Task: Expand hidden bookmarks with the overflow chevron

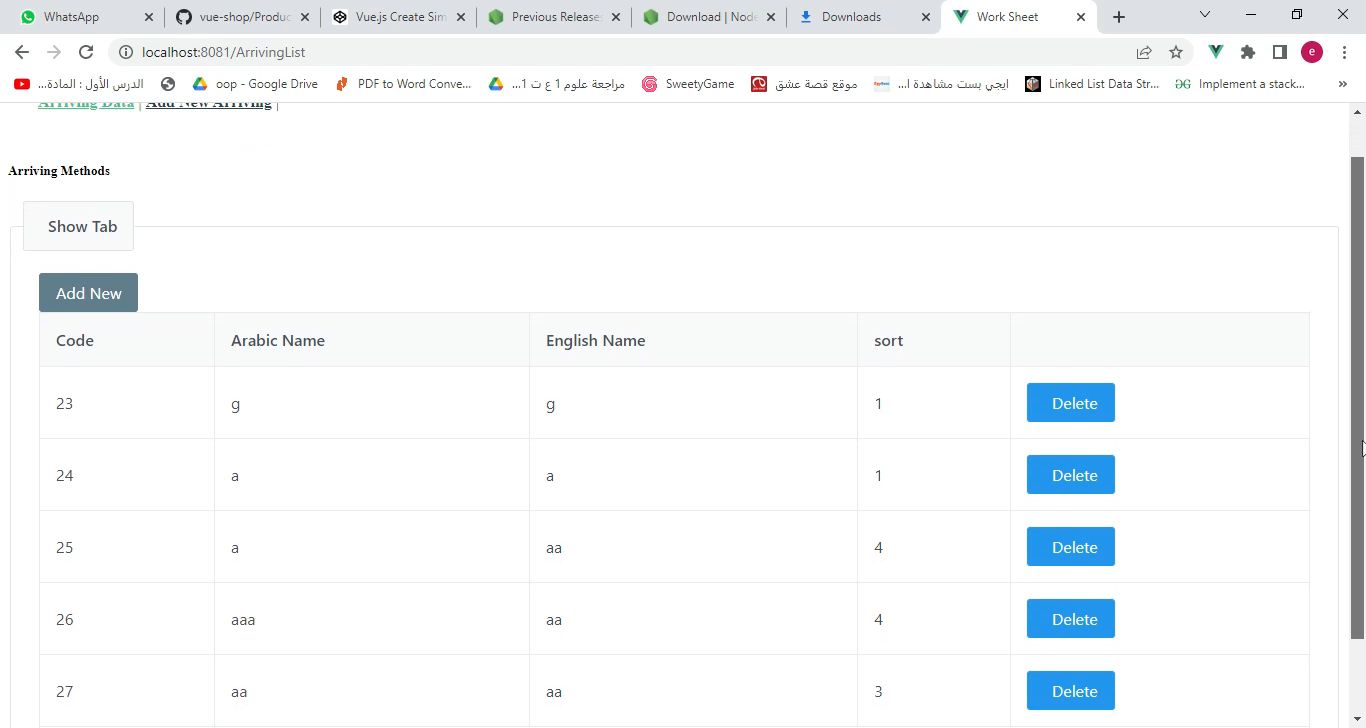Action: 1343,83
